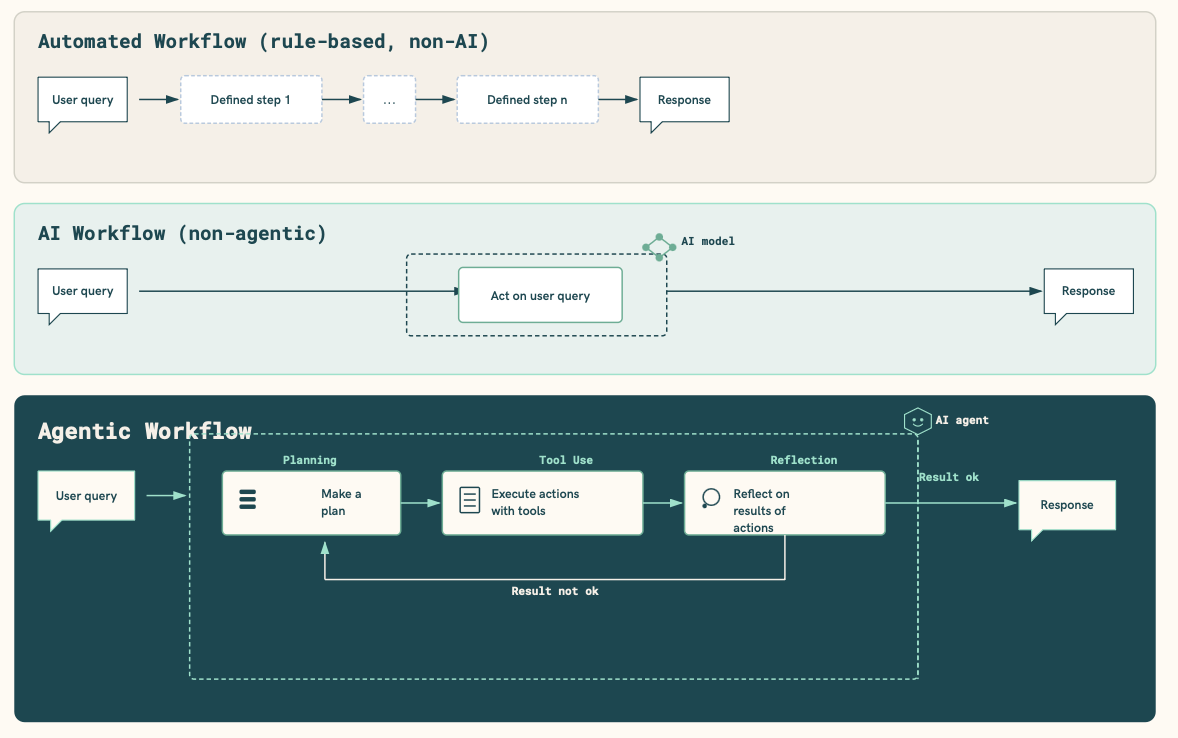Select the Act on user query box
Image resolution: width=1178 pixels, height=738 pixels.
click(540, 295)
